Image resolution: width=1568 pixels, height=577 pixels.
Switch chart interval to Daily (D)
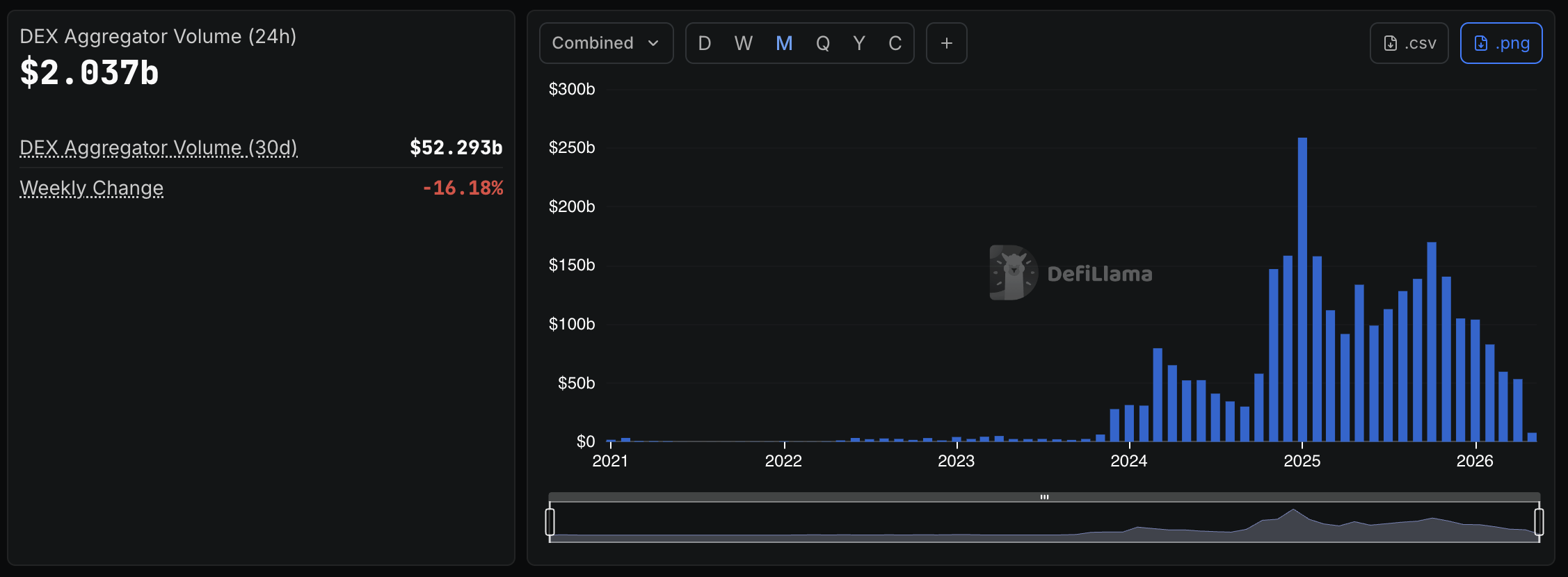705,43
